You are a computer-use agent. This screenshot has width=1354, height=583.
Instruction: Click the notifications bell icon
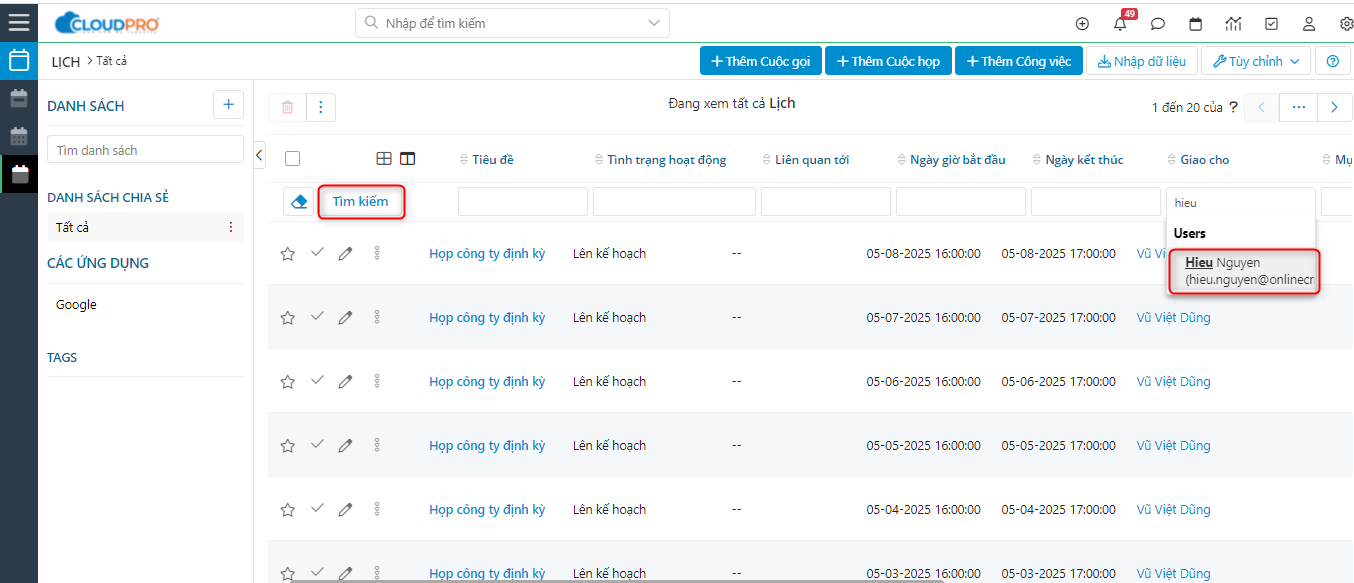pos(1120,24)
